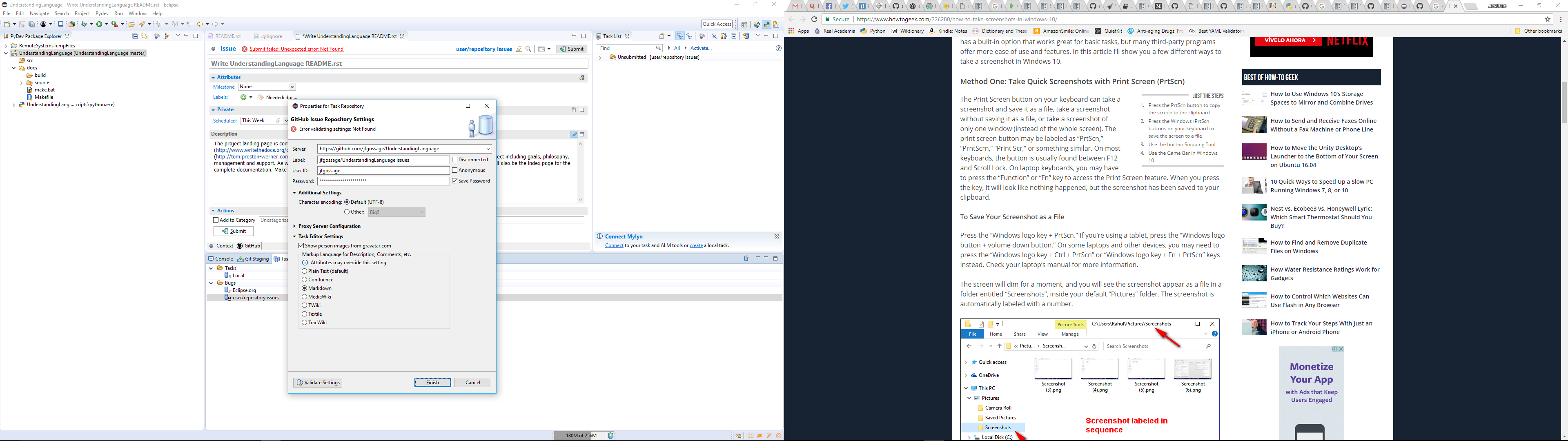Viewport: 1568px width, 441px height.
Task: Uncheck the Save Password checkbox
Action: tap(455, 181)
